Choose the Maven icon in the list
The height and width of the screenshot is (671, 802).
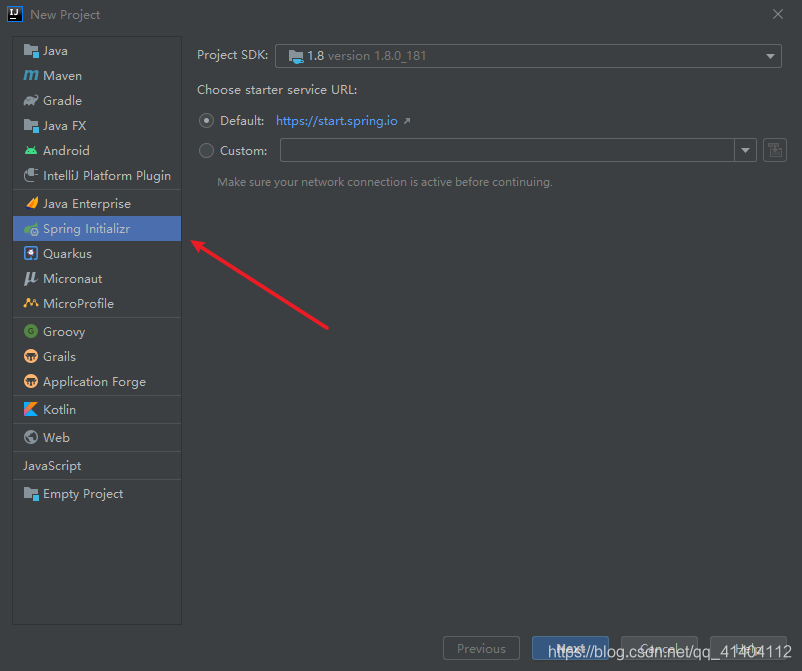point(31,76)
